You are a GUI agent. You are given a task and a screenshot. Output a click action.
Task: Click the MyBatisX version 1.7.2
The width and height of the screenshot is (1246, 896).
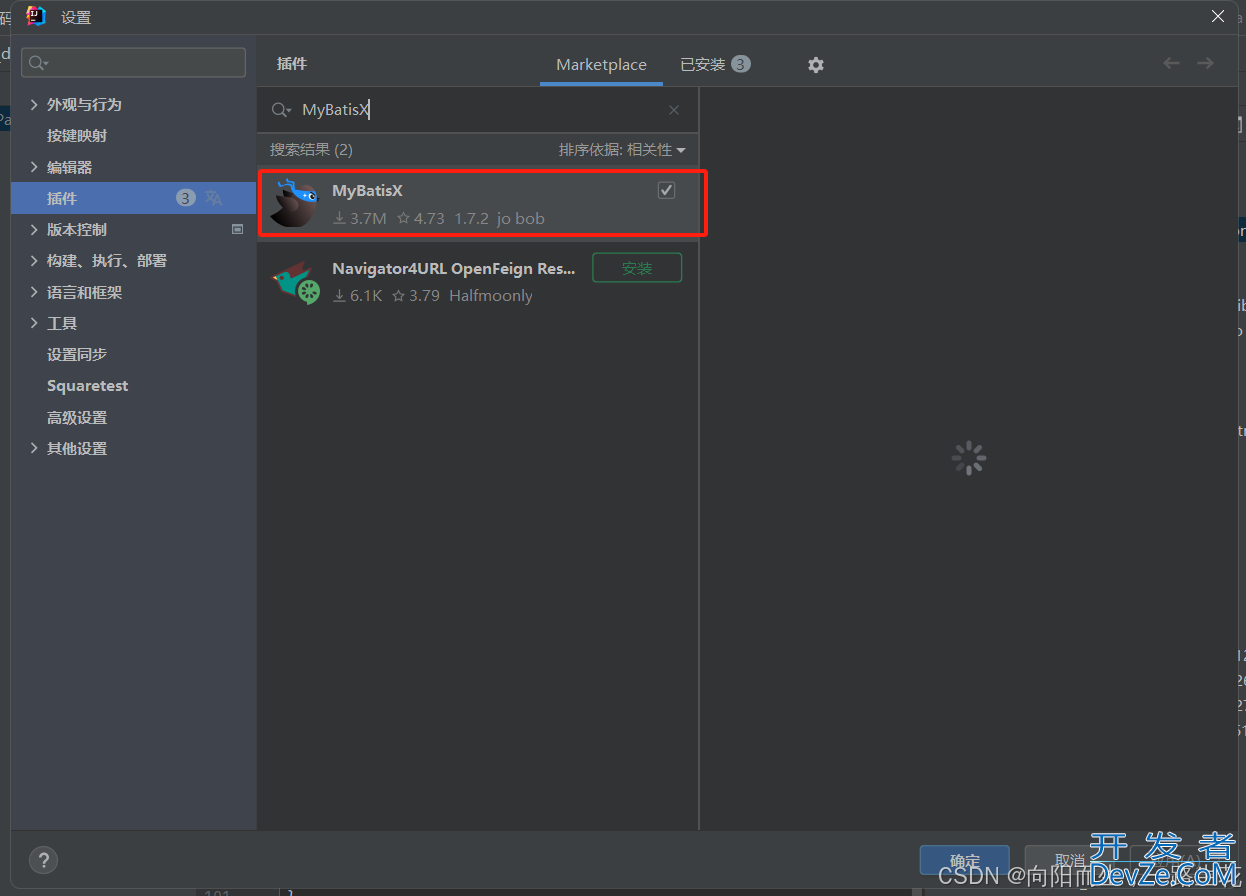471,218
